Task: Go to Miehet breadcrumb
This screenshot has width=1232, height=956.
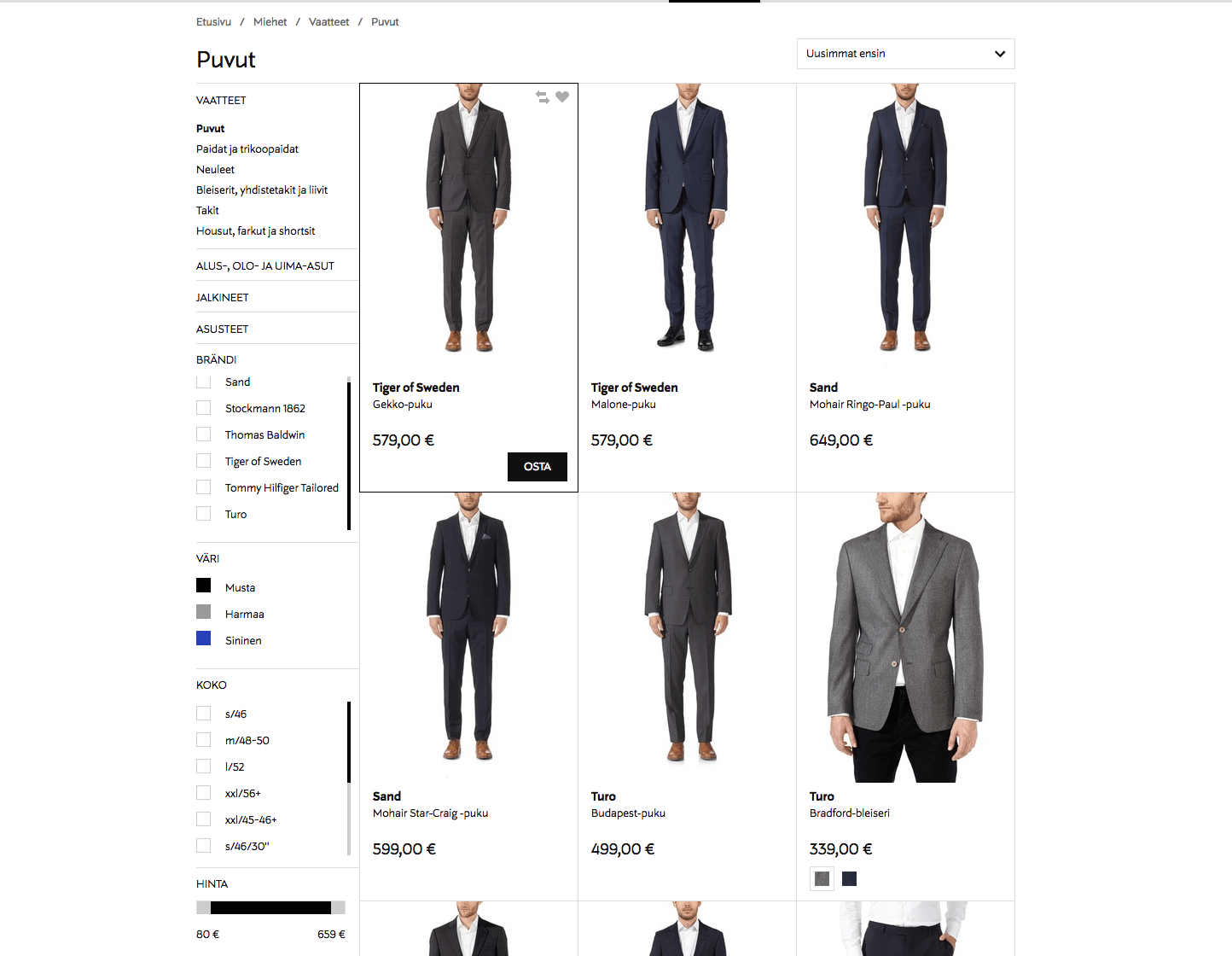Action: pos(270,22)
